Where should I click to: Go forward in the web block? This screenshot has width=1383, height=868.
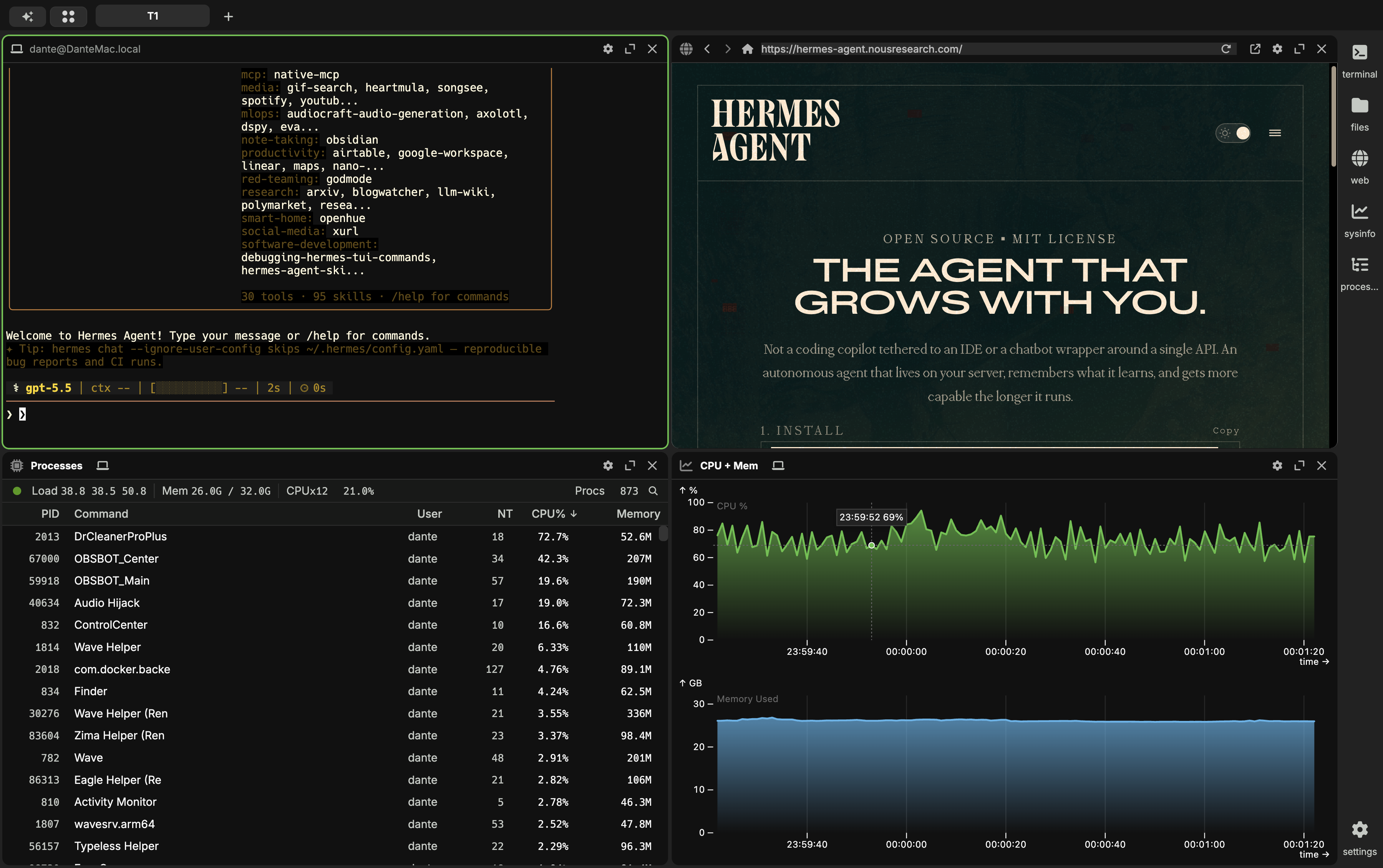click(x=728, y=49)
